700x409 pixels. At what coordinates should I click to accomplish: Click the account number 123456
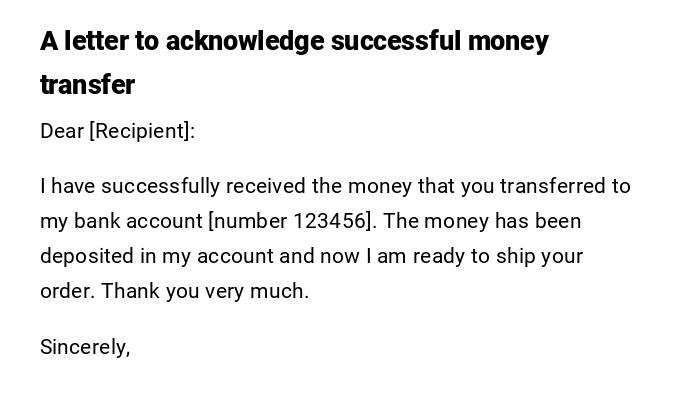click(x=329, y=221)
